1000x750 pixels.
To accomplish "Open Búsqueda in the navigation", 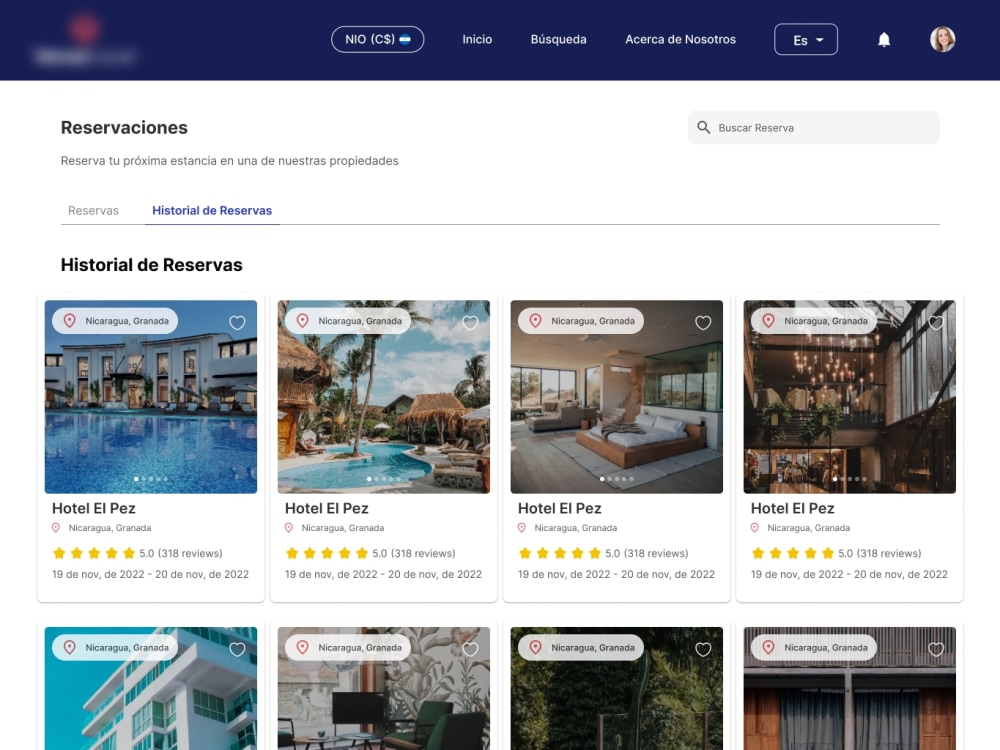I will (x=558, y=40).
